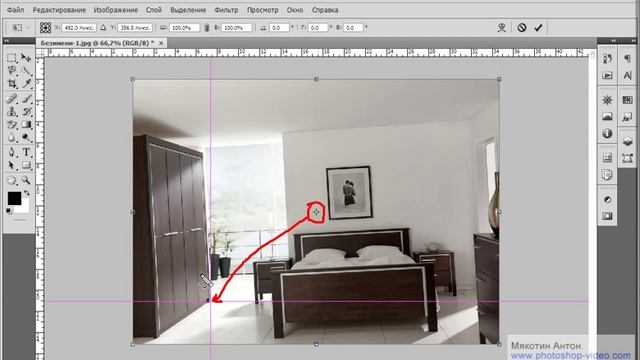
Task: Select the Eyedropper tool
Action: (x=26, y=84)
